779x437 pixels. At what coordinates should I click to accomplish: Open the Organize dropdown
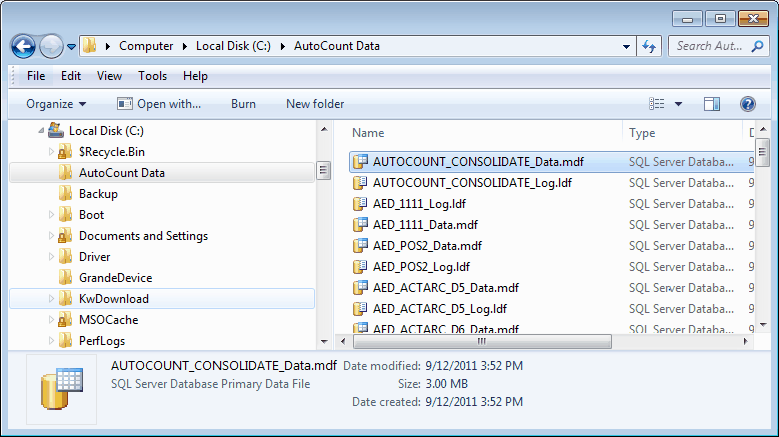coord(56,104)
